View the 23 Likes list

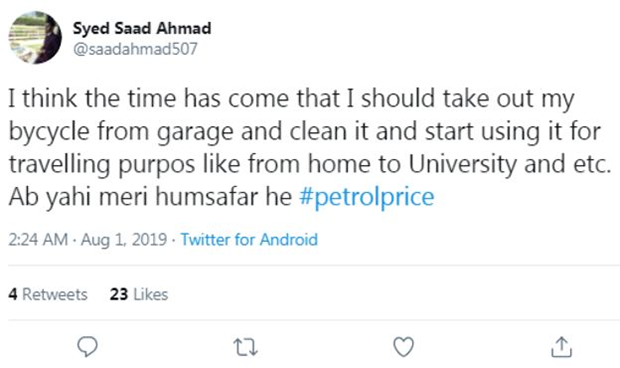139,294
